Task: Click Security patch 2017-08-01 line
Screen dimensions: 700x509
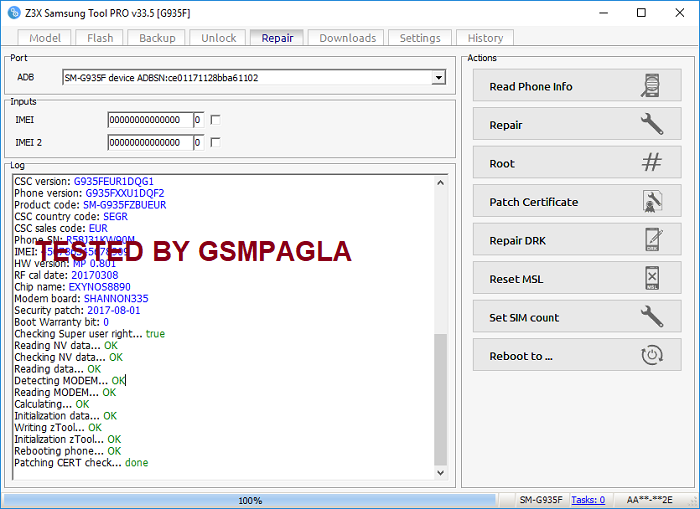Action: coord(77,310)
